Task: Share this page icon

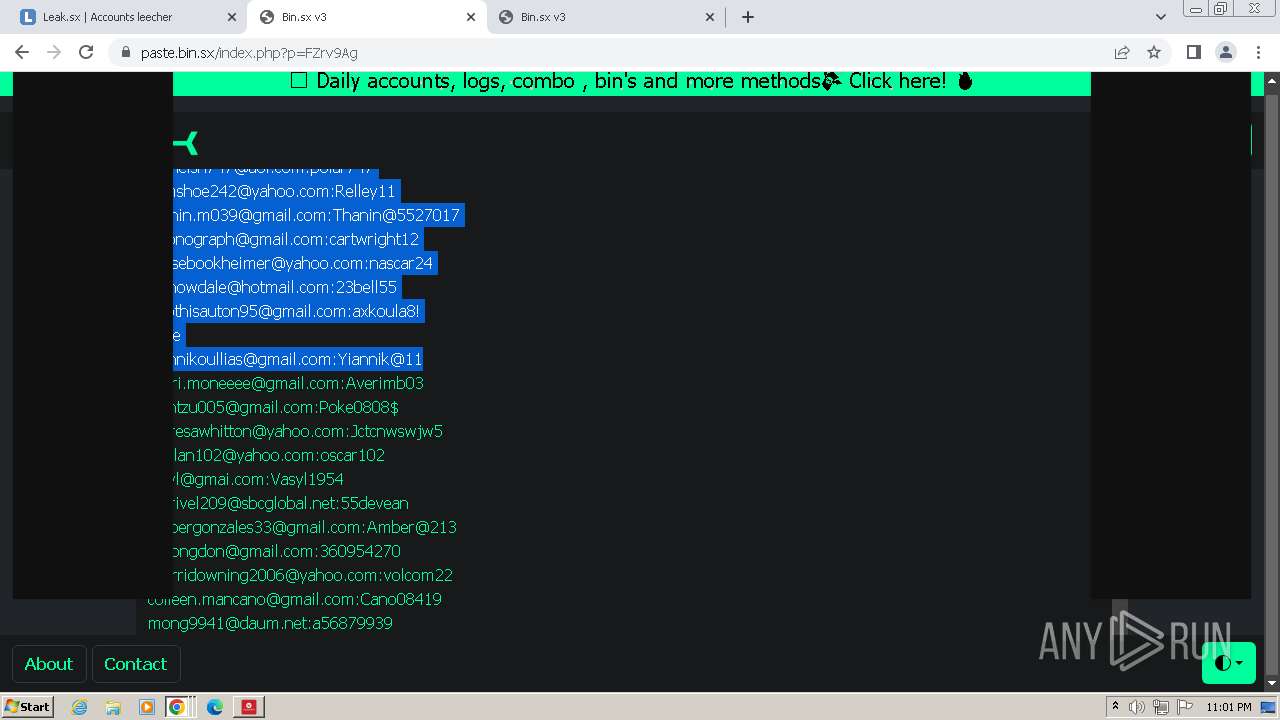Action: 1122,52
